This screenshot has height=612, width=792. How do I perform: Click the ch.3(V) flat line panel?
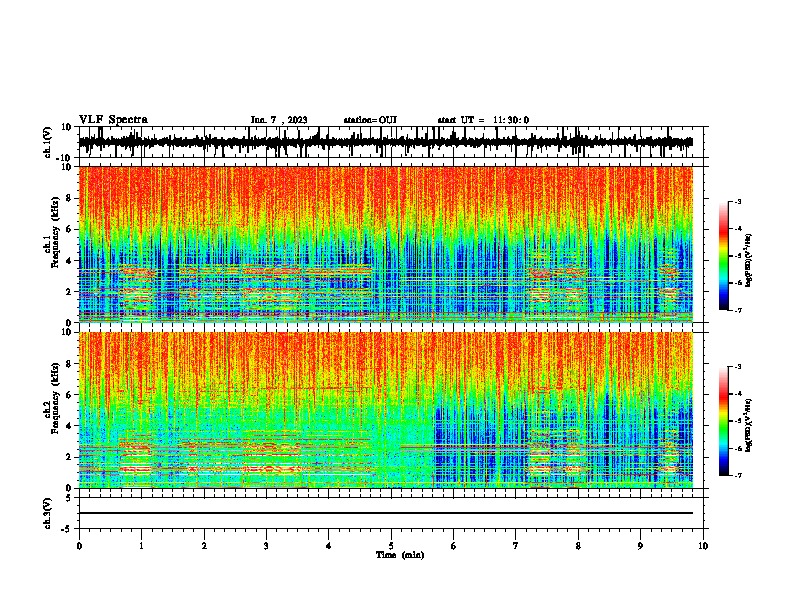(391, 513)
